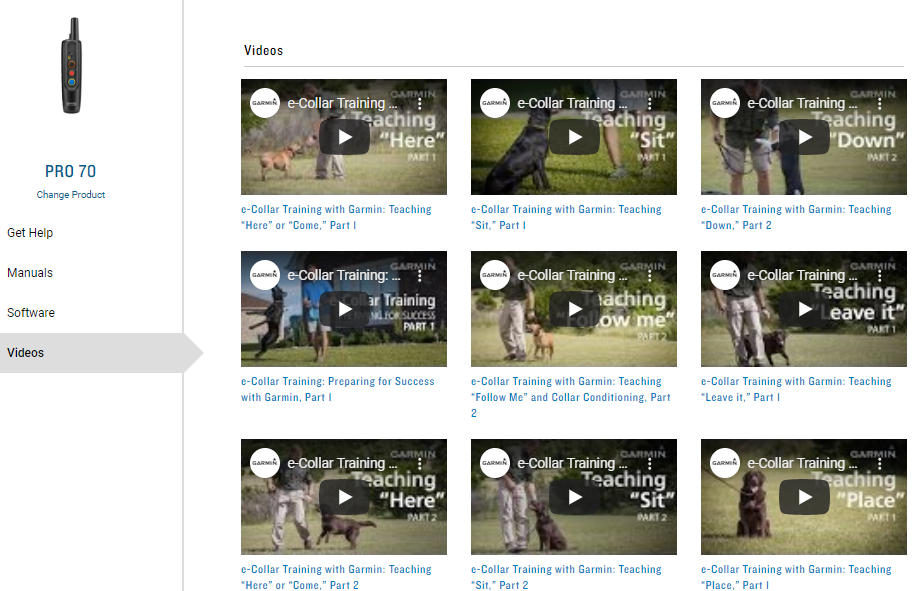The image size is (916, 591).
Task: Open link Teaching "Down," Part 2
Action: [796, 217]
